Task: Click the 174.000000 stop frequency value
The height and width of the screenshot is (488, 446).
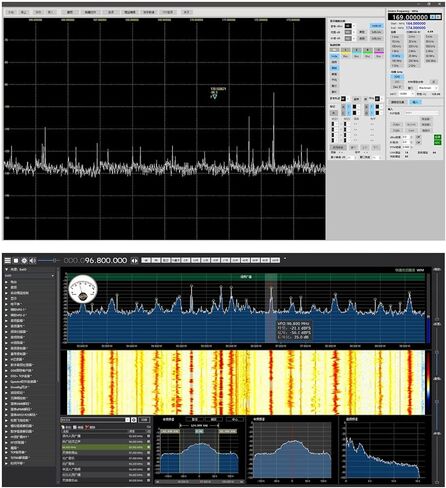Action: pos(416,28)
